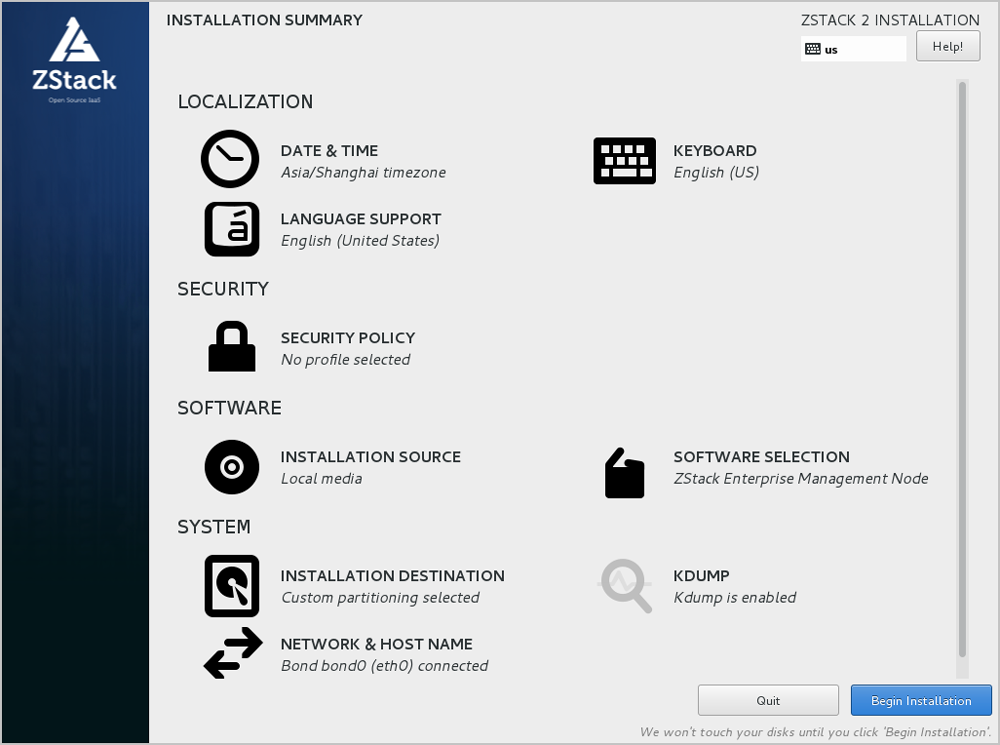Click the ZStack logo in sidebar
Viewport: 1000px width, 745px height.
coord(74,60)
